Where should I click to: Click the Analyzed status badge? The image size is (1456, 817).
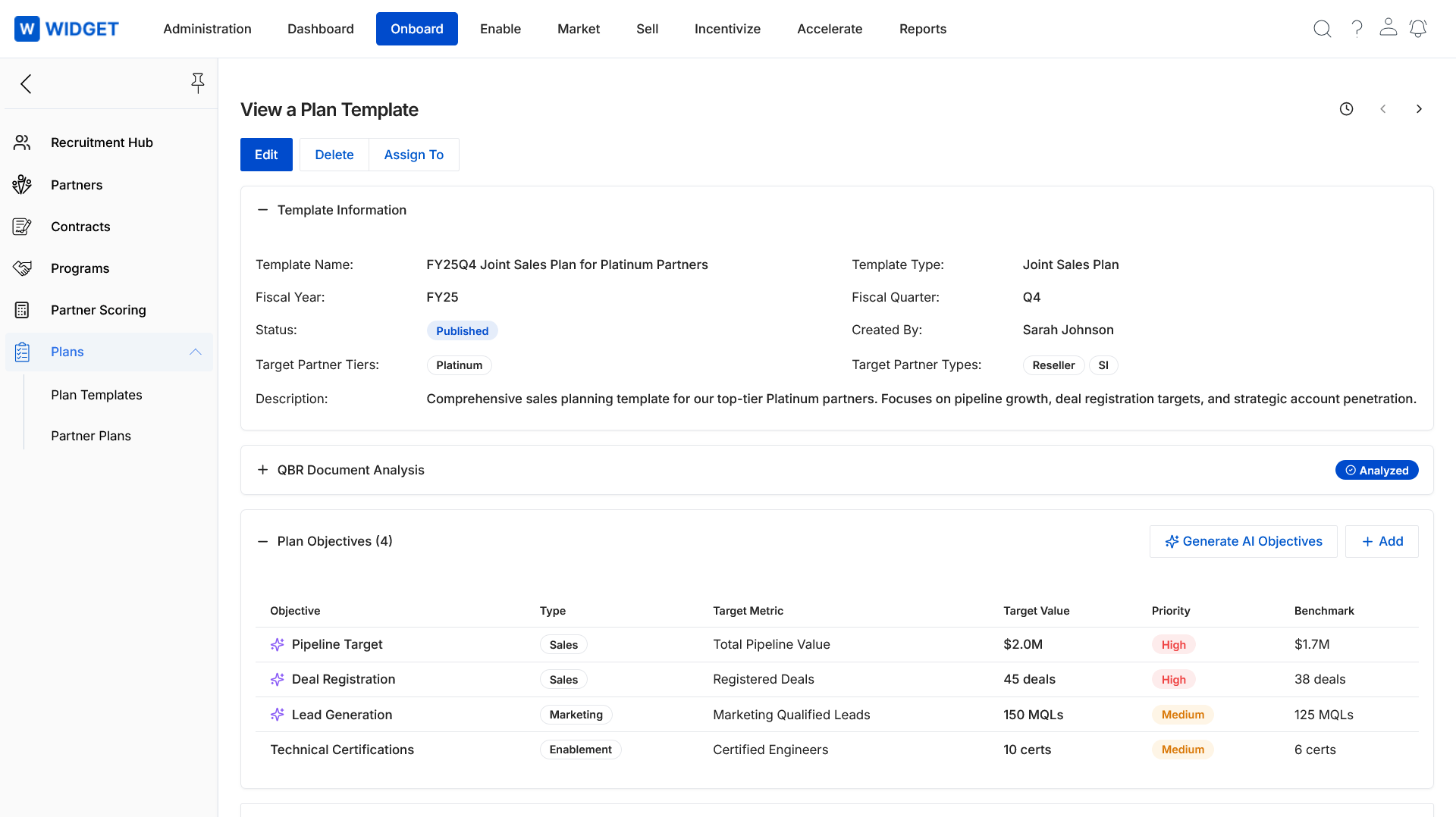1376,470
